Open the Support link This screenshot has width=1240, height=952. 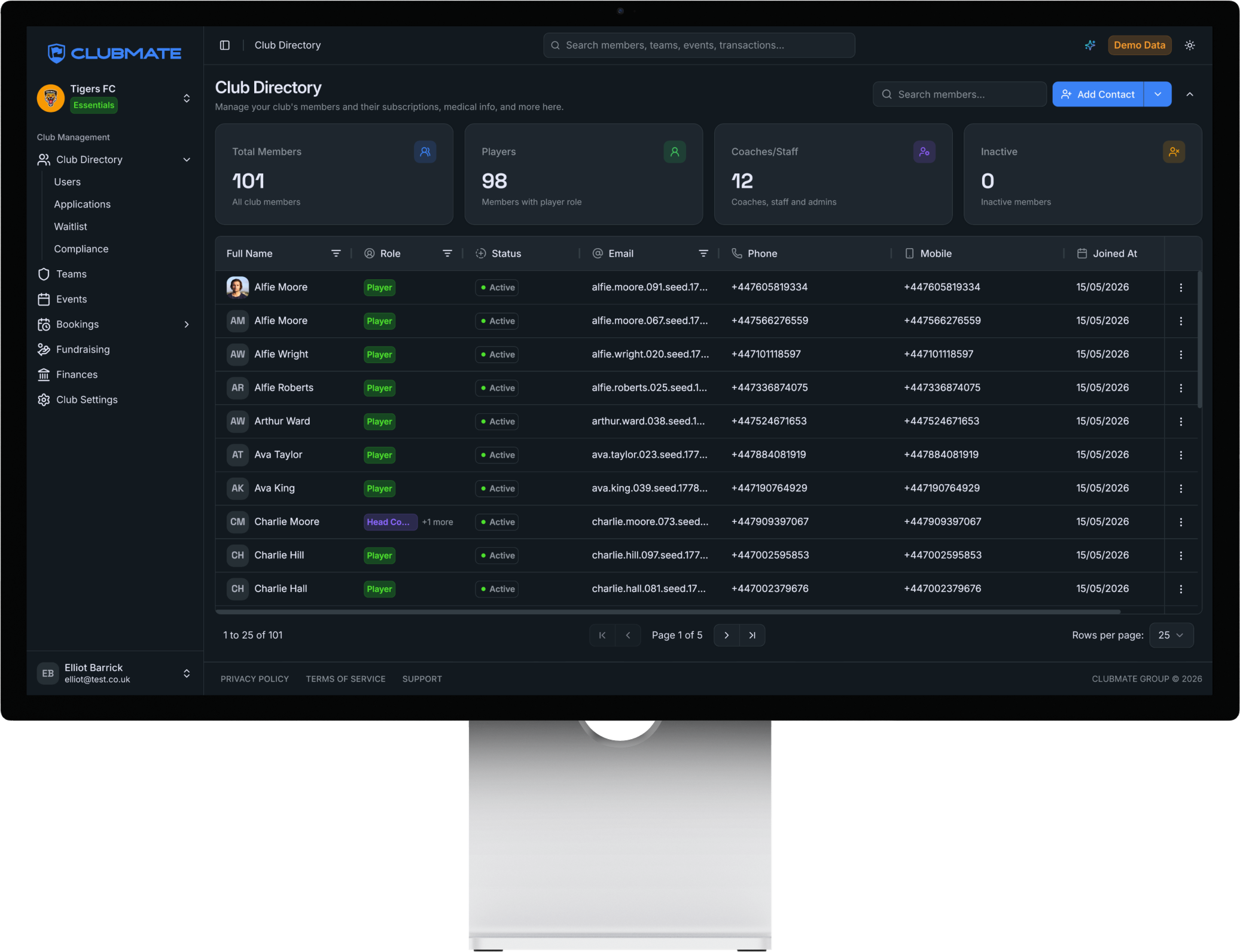(422, 679)
